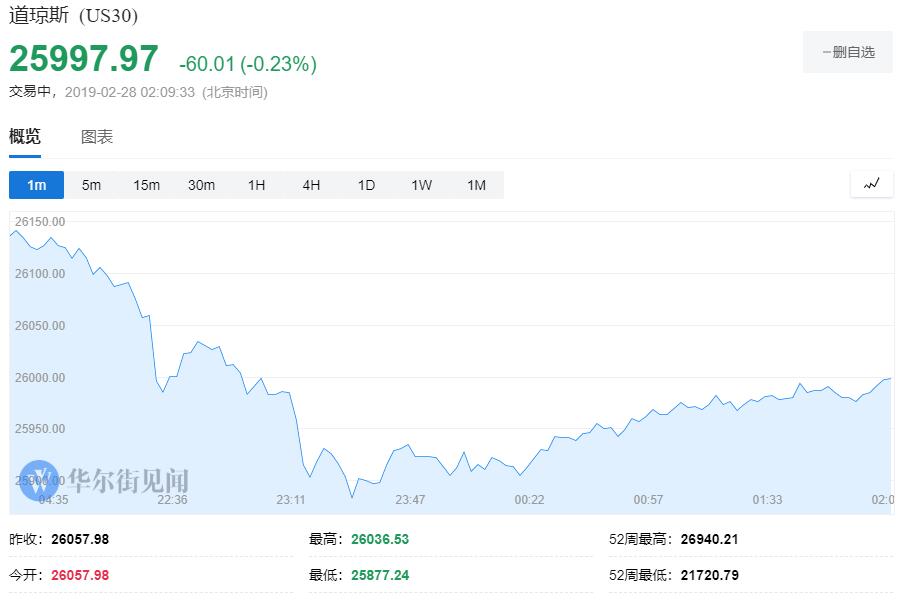
Task: Set chart interval to 1H
Action: point(256,185)
